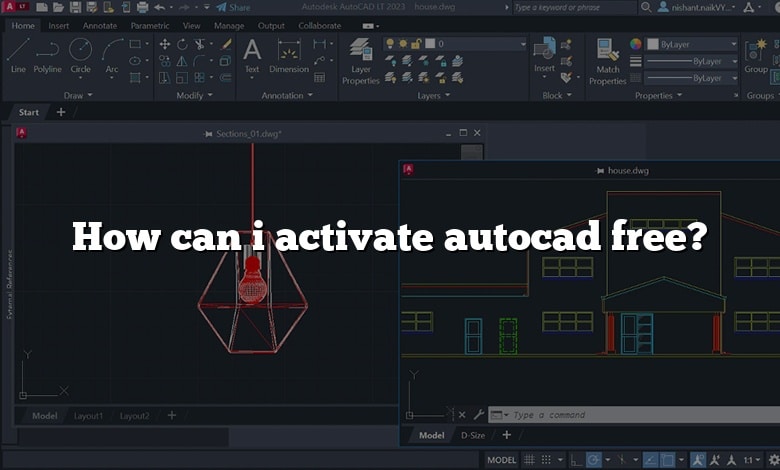Open the object color wheel
780x470 pixels.
635,44
